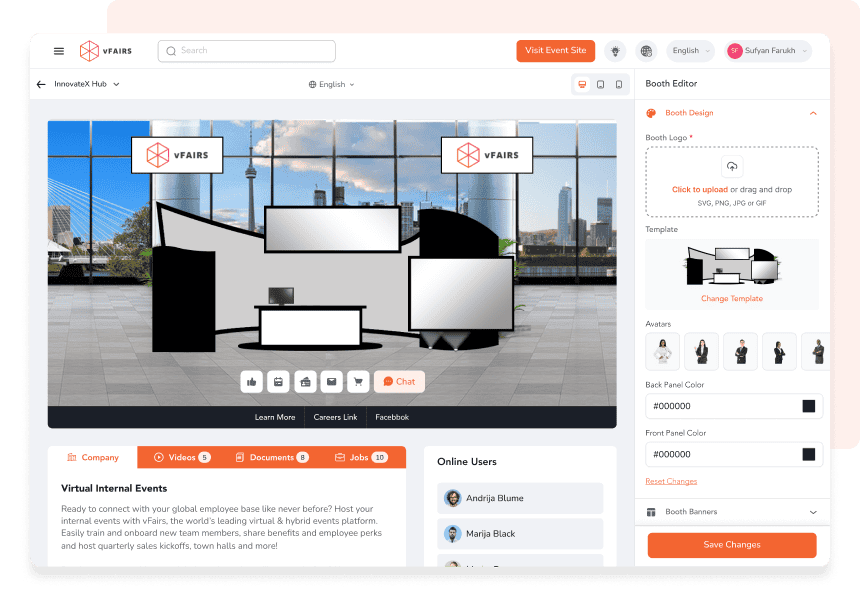This screenshot has width=860, height=600.
Task: Collapse the Booth Design section
Action: point(813,113)
